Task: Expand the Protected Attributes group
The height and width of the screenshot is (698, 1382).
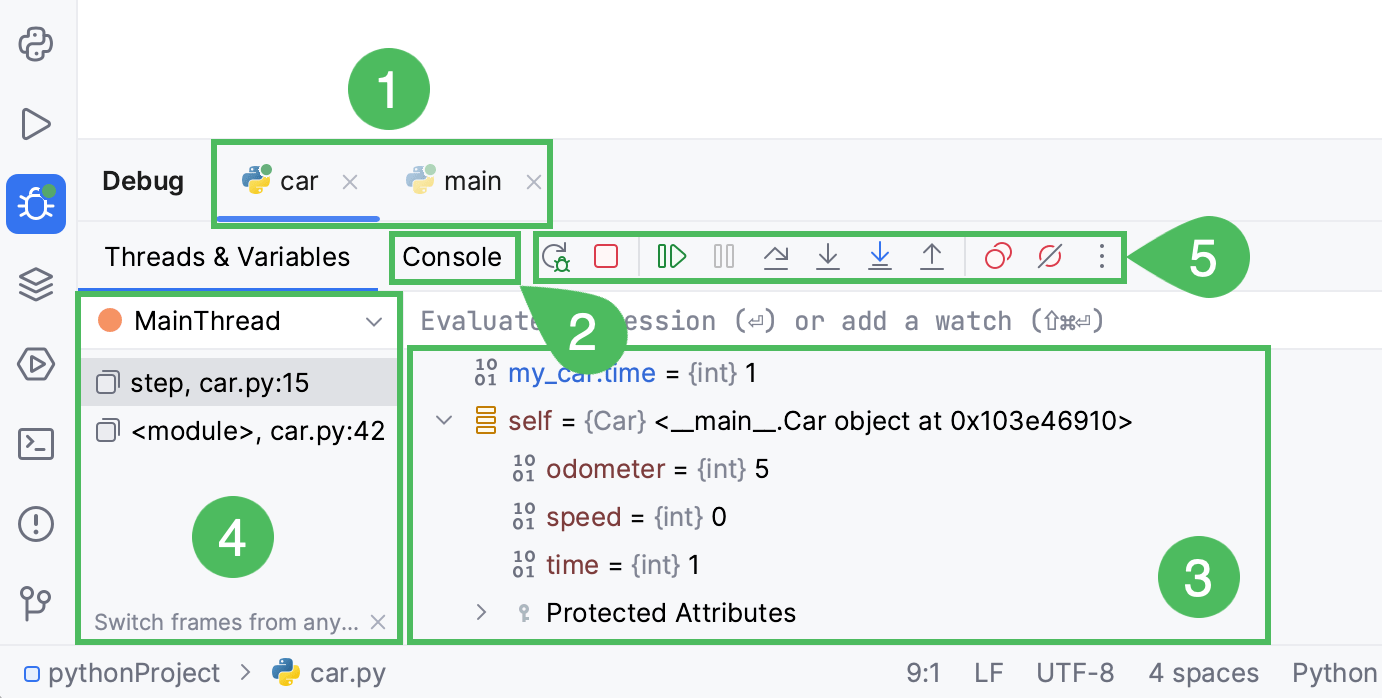Action: [481, 612]
